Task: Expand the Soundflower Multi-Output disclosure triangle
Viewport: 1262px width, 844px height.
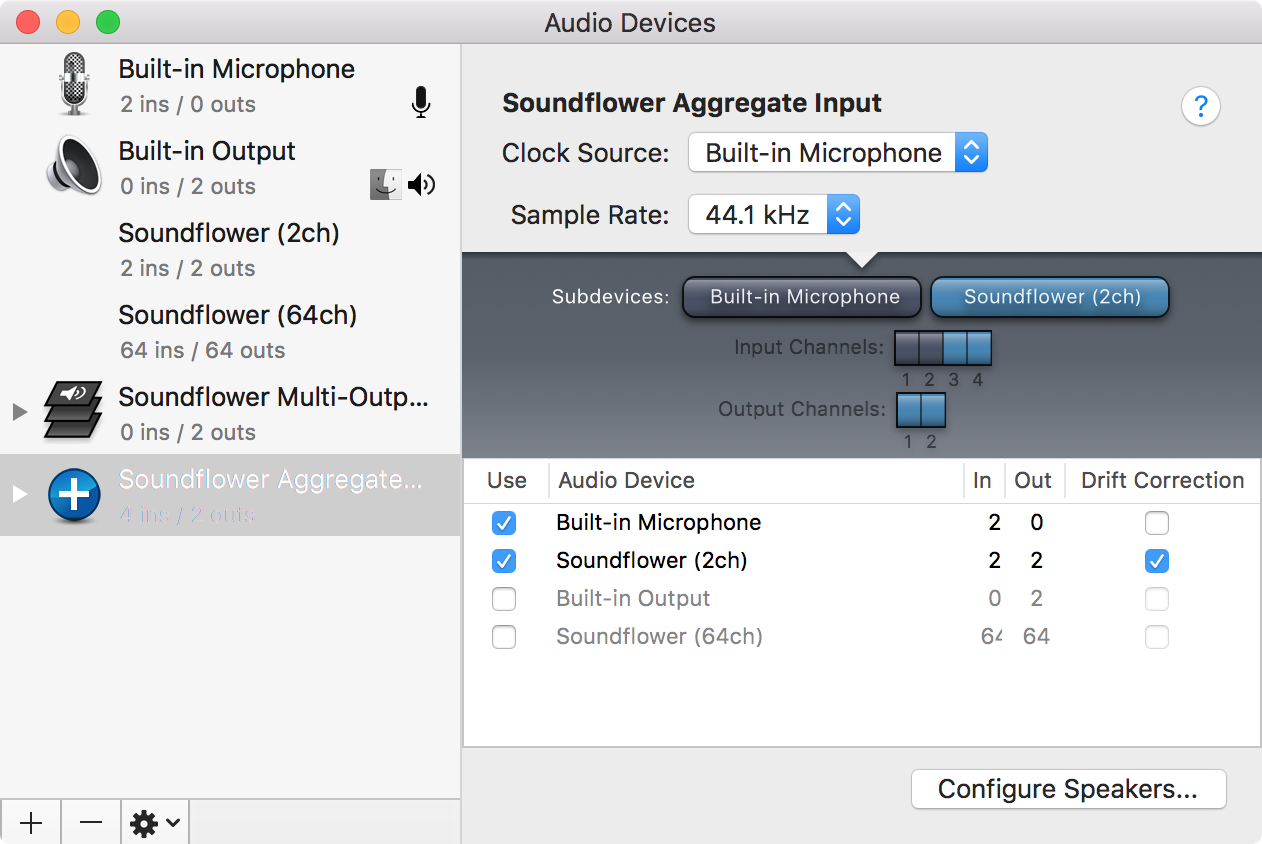Action: coord(18,411)
